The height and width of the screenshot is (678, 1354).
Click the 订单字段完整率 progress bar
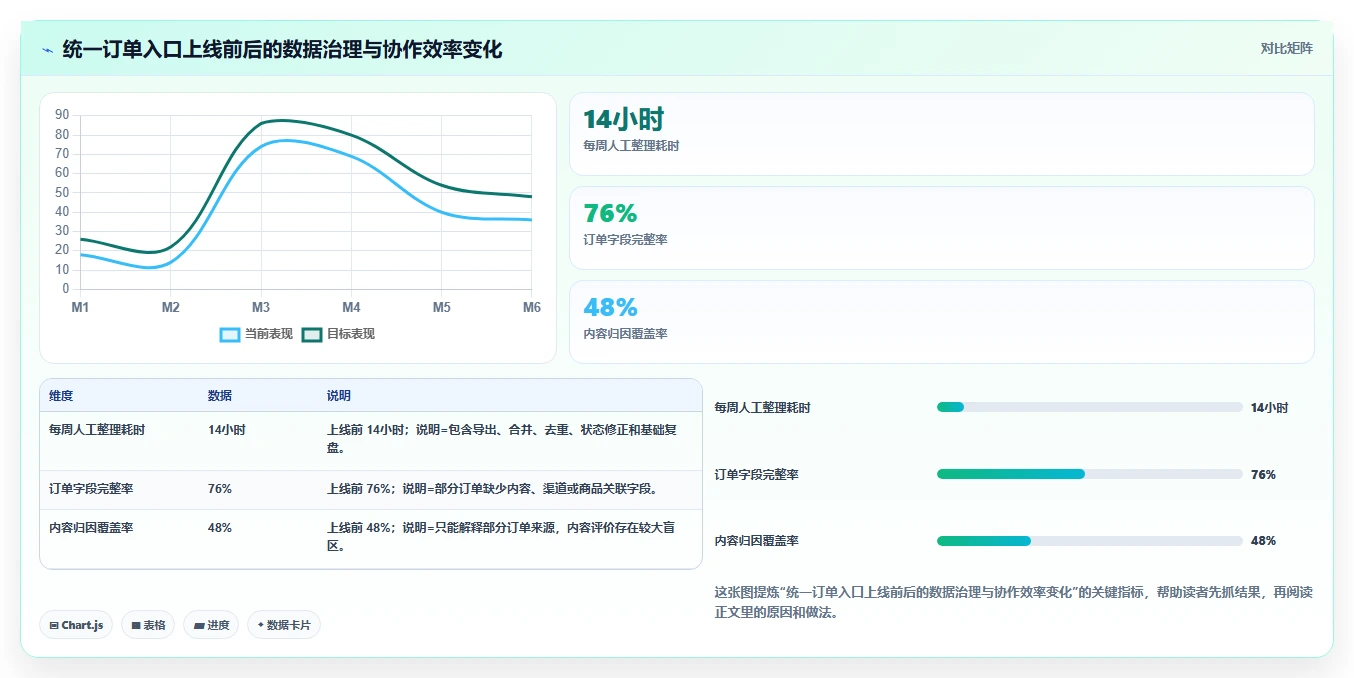(x=1090, y=474)
